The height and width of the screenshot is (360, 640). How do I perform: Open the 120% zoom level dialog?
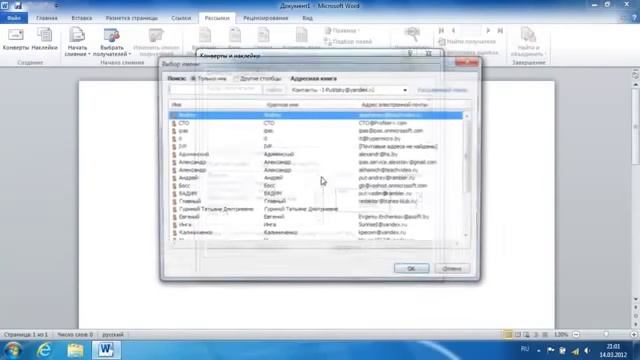point(561,334)
